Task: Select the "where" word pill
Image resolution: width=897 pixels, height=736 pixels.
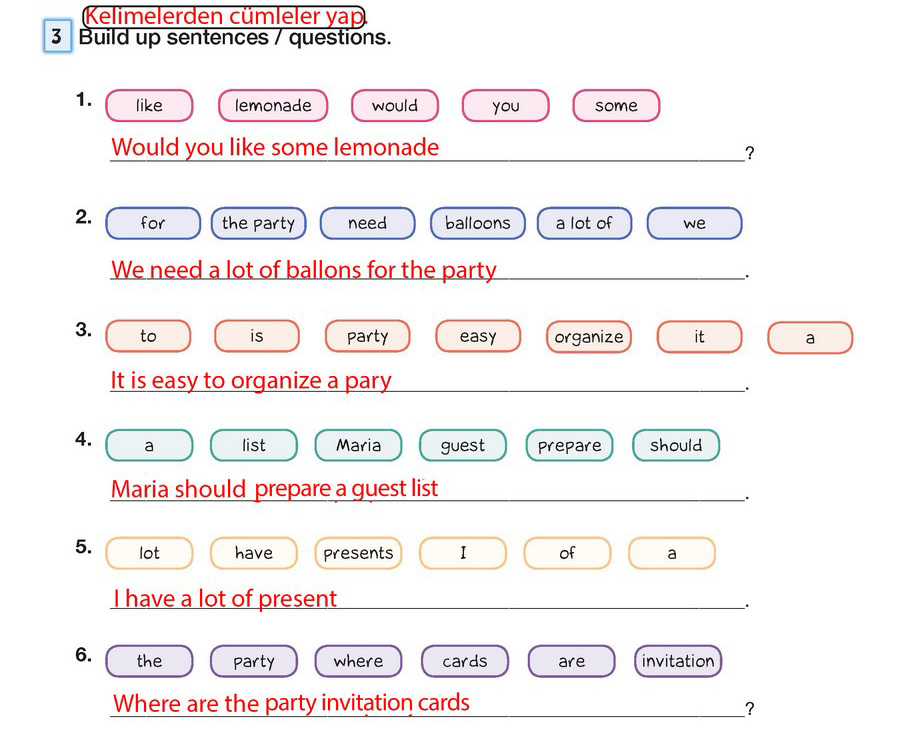Action: tap(358, 661)
